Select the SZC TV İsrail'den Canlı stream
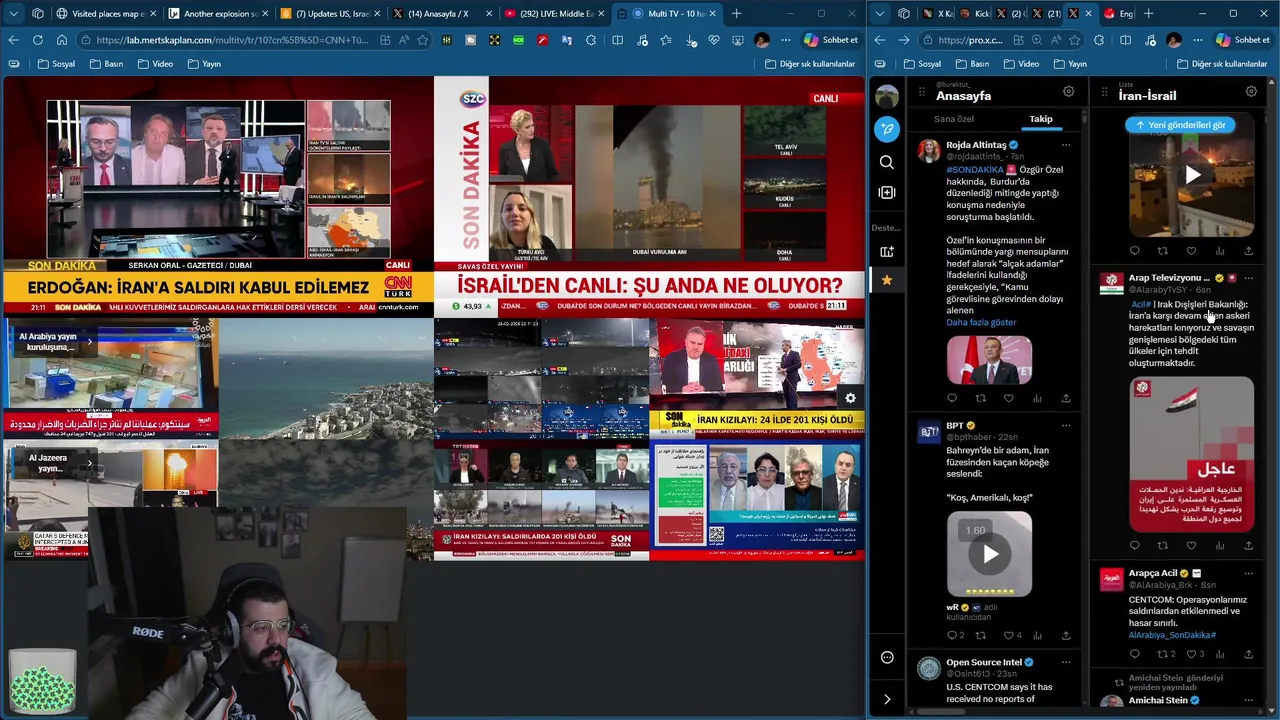1280x720 pixels. tap(650, 197)
